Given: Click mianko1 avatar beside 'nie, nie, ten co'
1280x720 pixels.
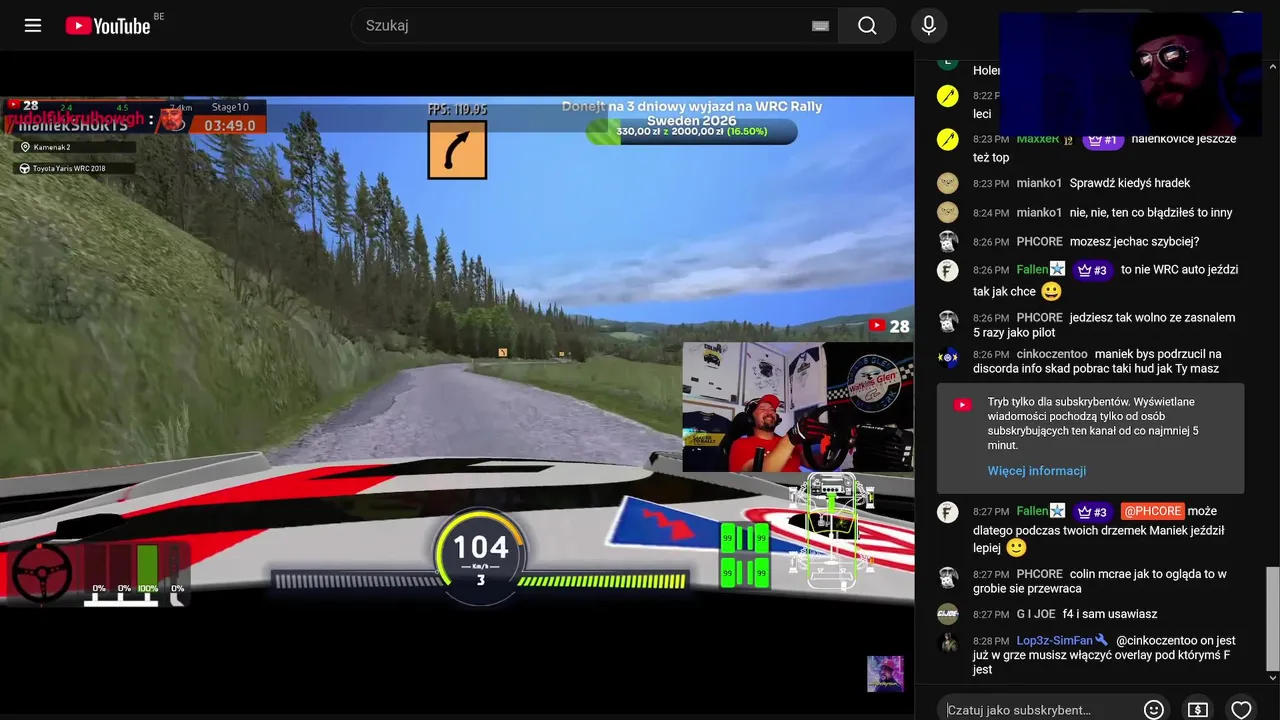Looking at the screenshot, I should click(x=948, y=212).
